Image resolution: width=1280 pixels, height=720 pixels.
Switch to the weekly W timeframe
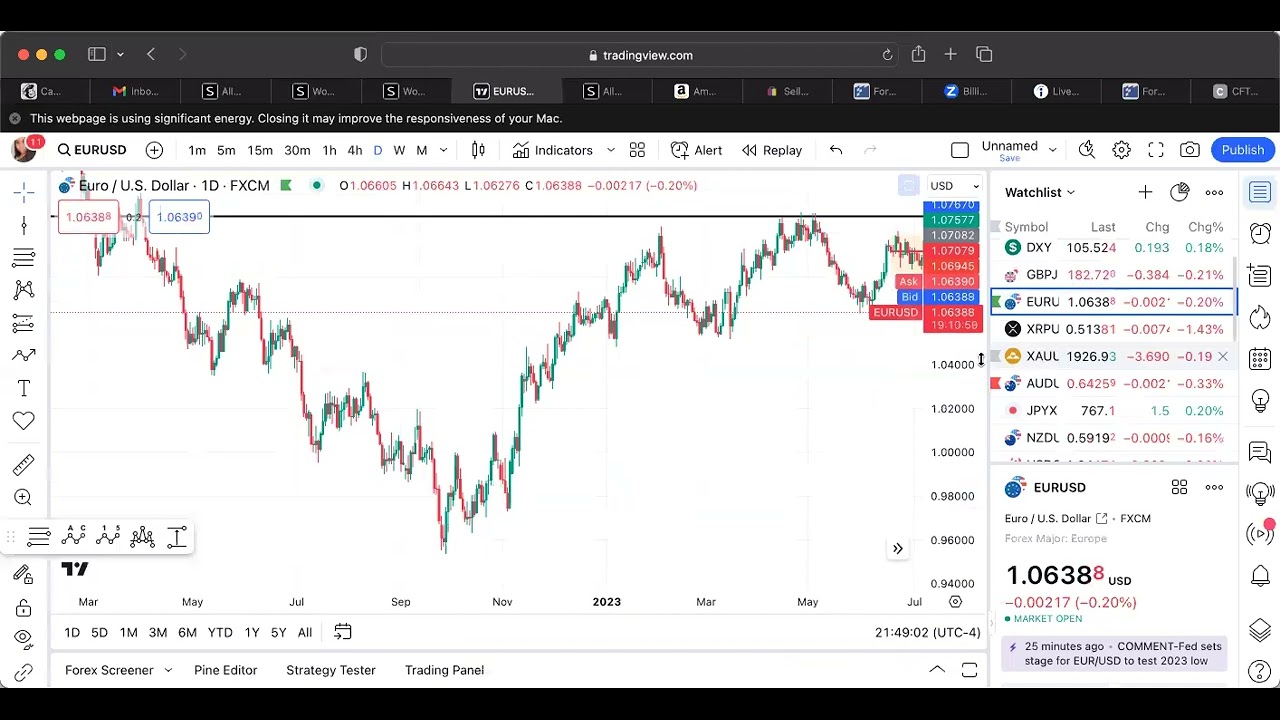[399, 150]
